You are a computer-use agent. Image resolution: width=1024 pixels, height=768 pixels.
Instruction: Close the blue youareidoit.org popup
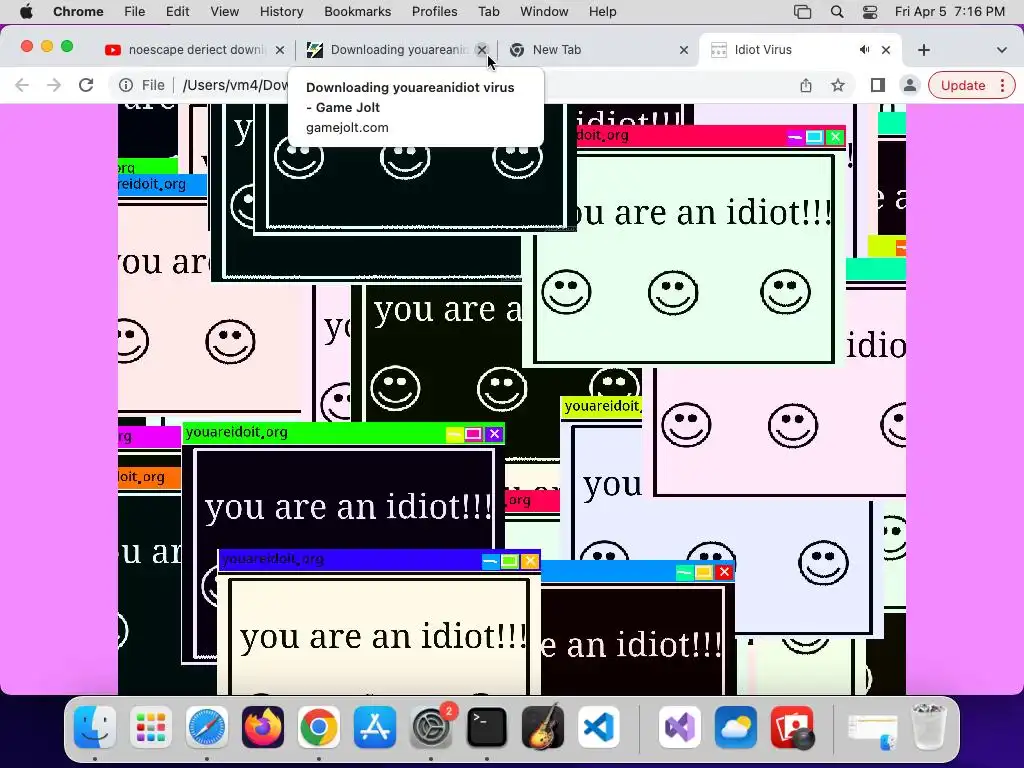click(x=530, y=561)
